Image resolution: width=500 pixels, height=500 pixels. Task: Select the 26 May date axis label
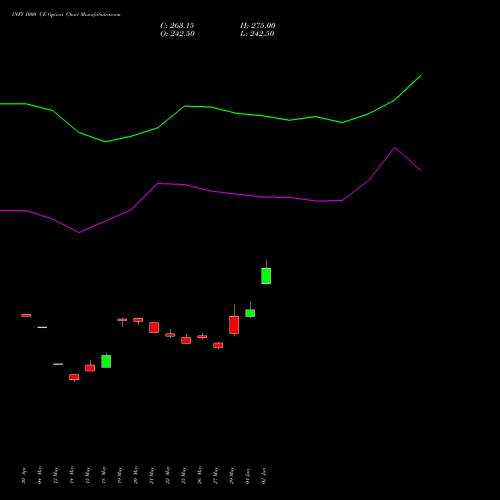coord(199,475)
